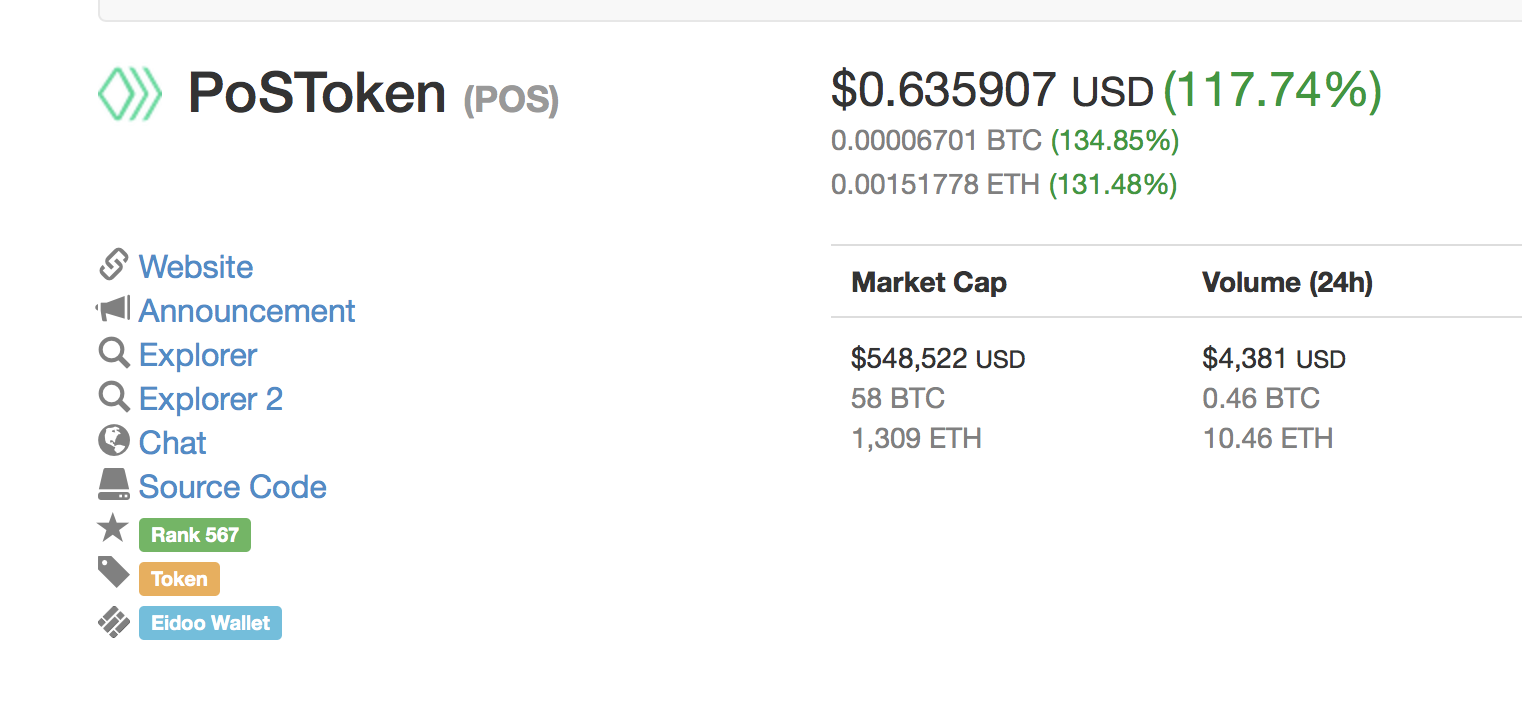The image size is (1522, 716).
Task: Open the Announcement link
Action: pos(247,311)
